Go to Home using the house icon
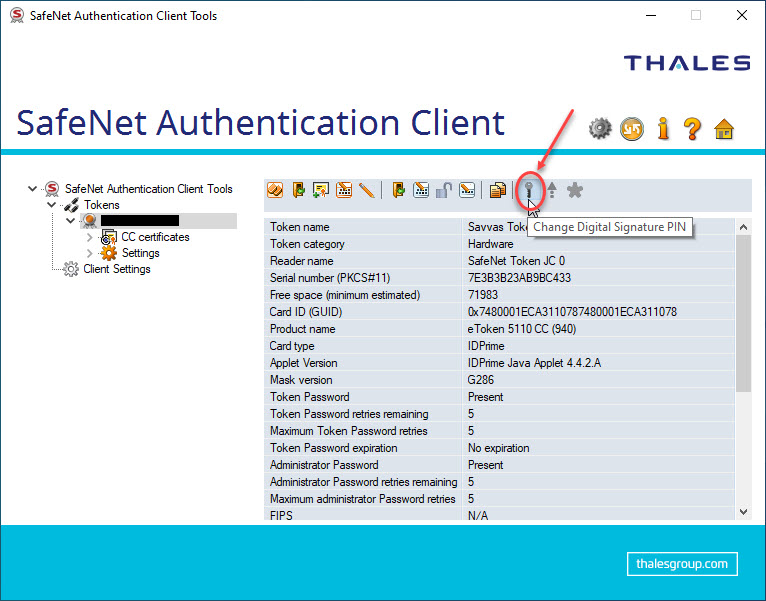766x601 pixels. [x=724, y=128]
